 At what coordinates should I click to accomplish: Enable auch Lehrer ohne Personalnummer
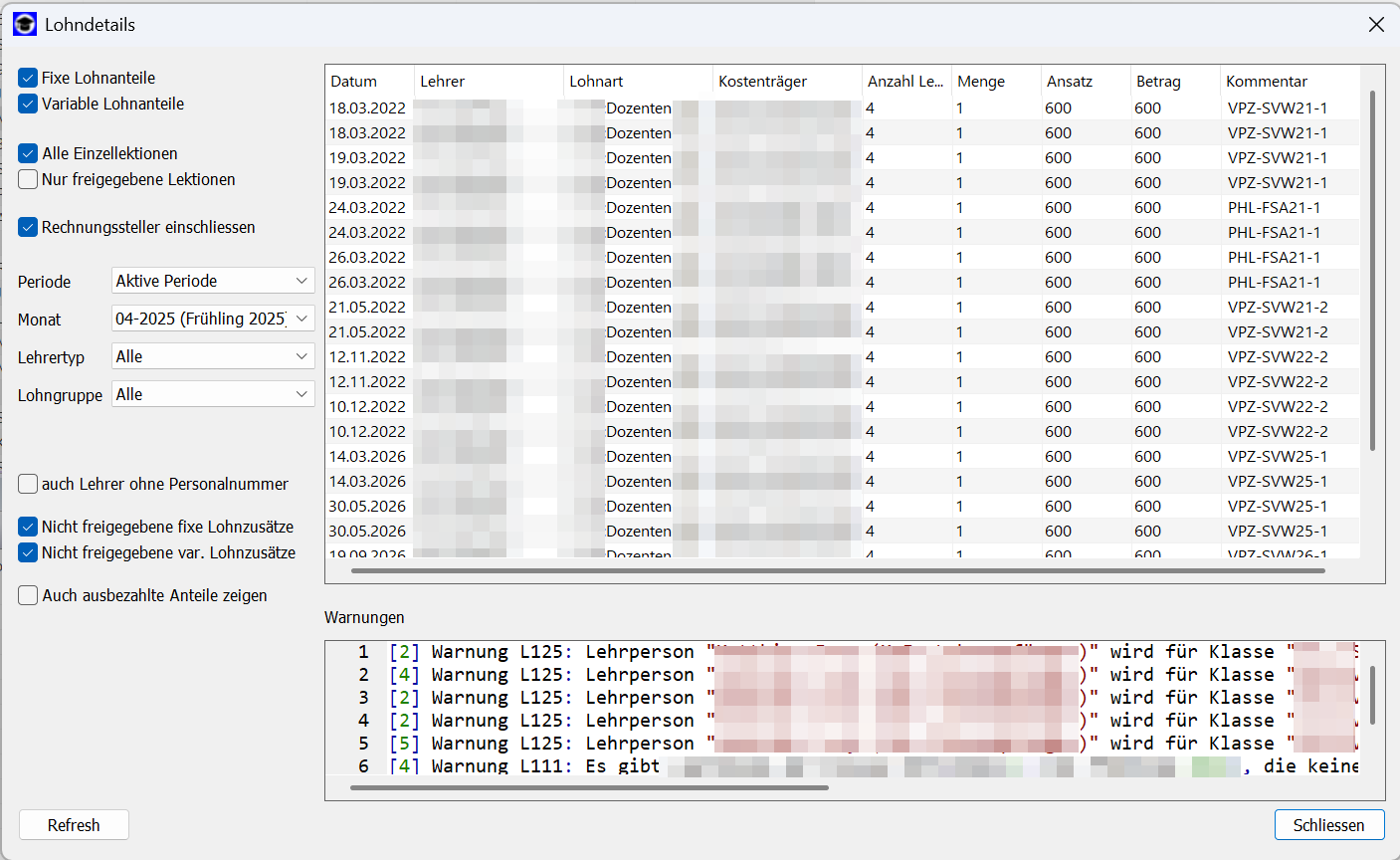(28, 484)
